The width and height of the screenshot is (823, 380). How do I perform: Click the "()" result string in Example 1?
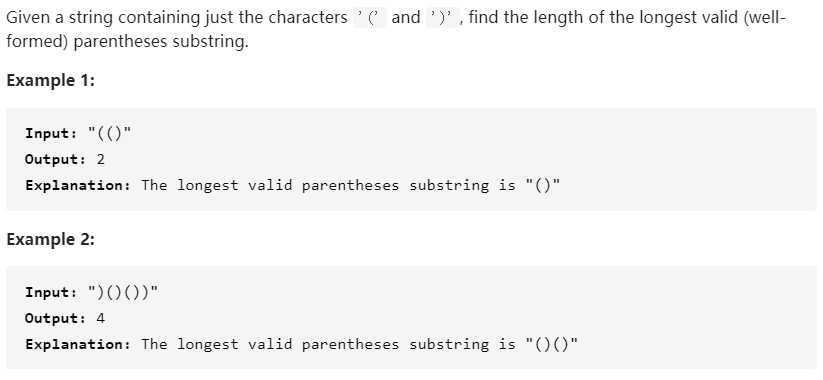tap(543, 185)
